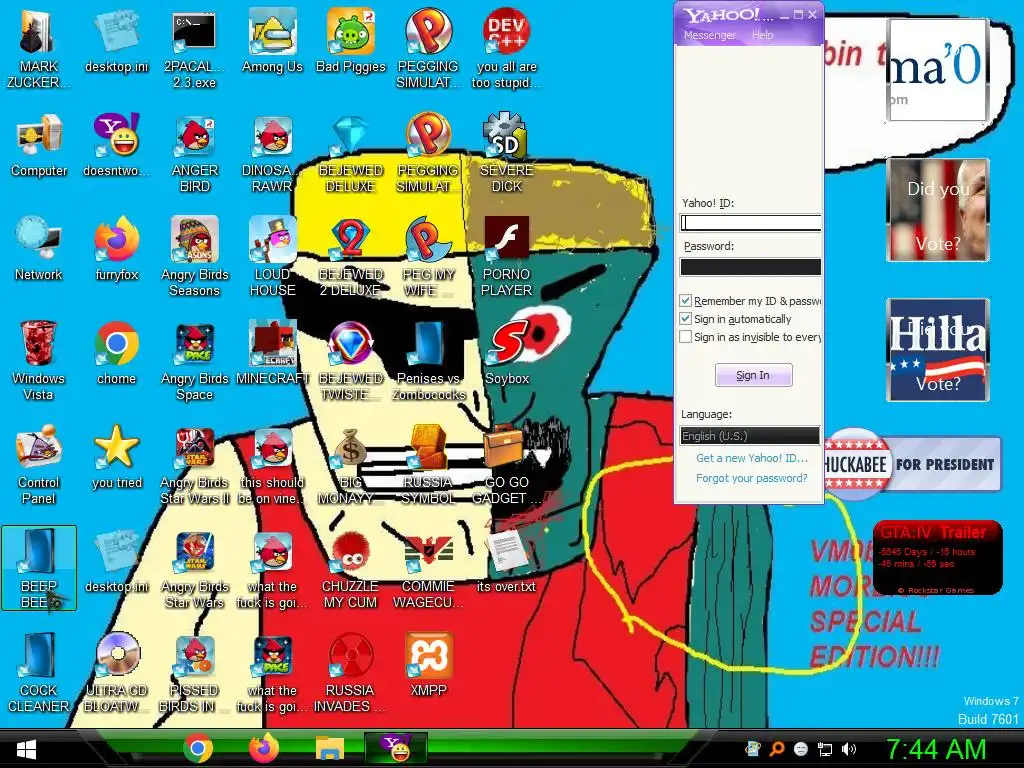Screen dimensions: 1024x768
Task: Open the chome Chrome shortcut
Action: 117,353
